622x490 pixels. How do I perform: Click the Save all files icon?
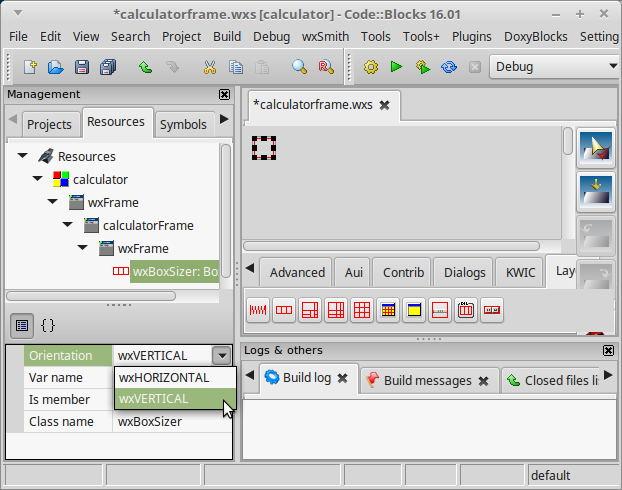[108, 67]
